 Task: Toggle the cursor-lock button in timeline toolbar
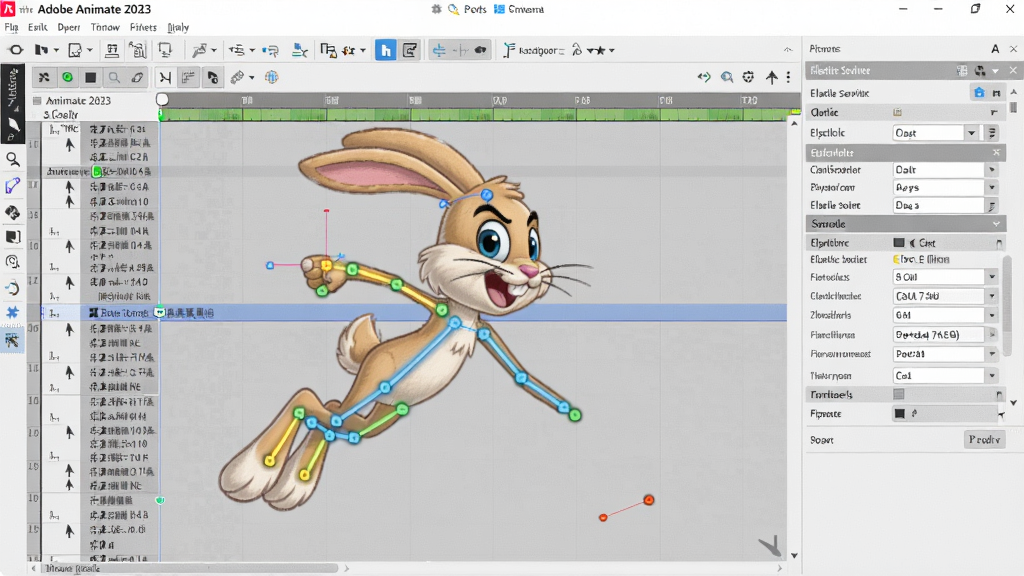coord(212,78)
